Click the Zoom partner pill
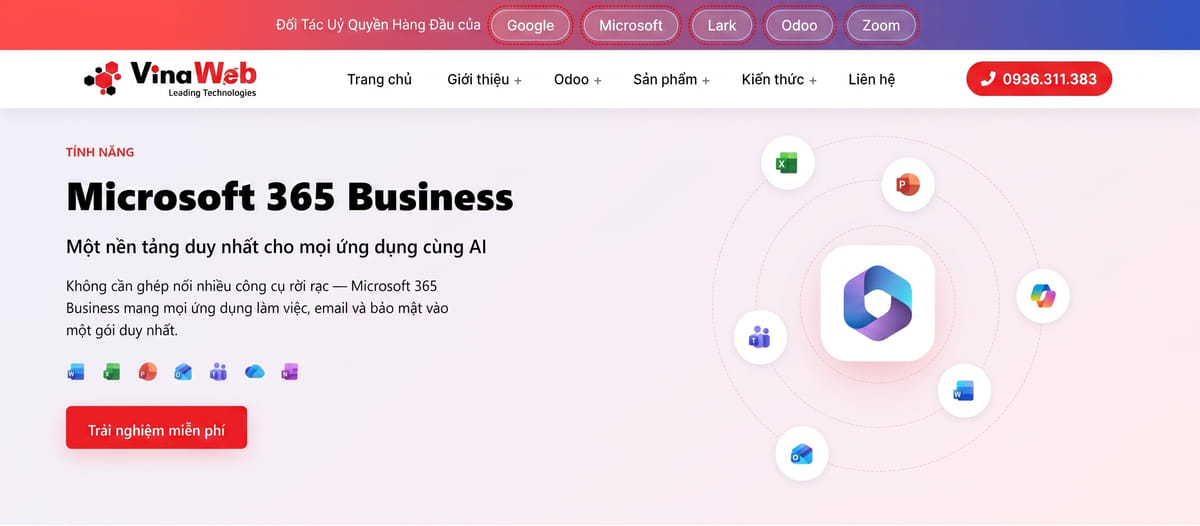The image size is (1200, 526). click(881, 25)
